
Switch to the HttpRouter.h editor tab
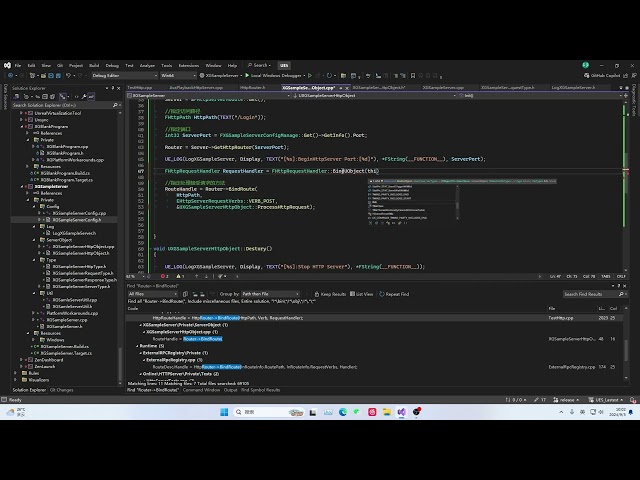(253, 87)
